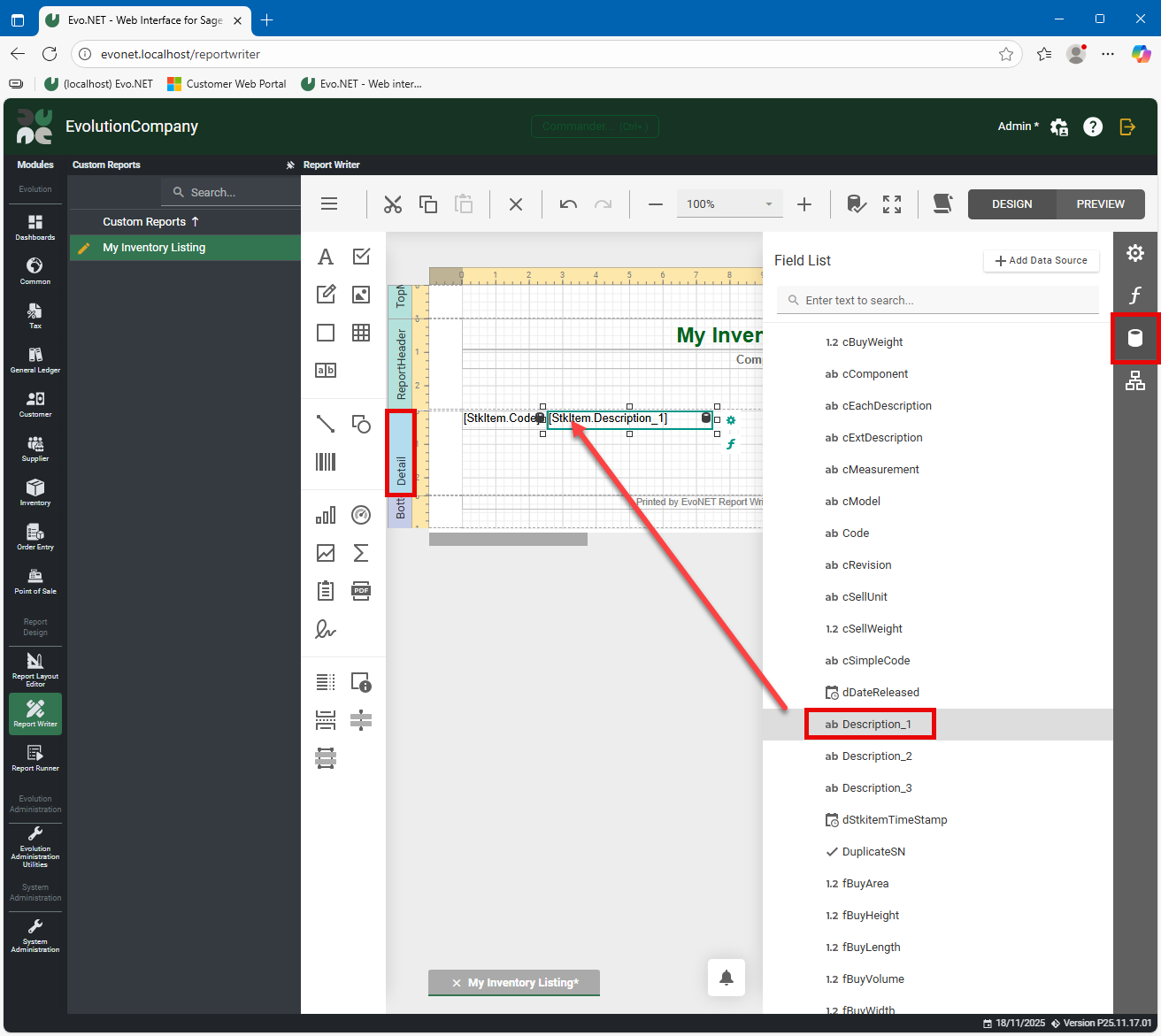Viewport: 1161px width, 1036px height.
Task: Open the 100% zoom level dropdown
Action: pos(768,204)
